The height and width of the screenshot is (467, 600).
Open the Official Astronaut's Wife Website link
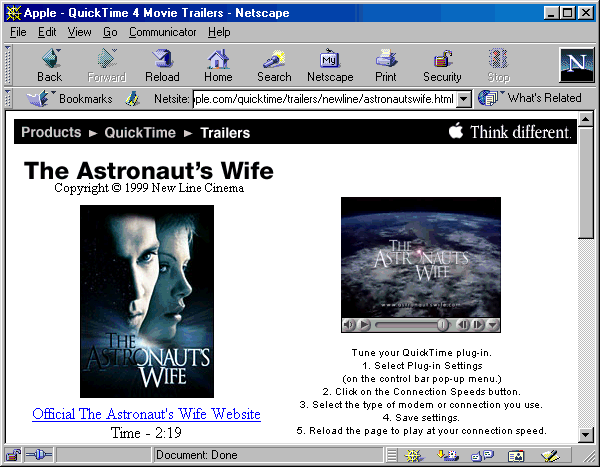[x=146, y=414]
